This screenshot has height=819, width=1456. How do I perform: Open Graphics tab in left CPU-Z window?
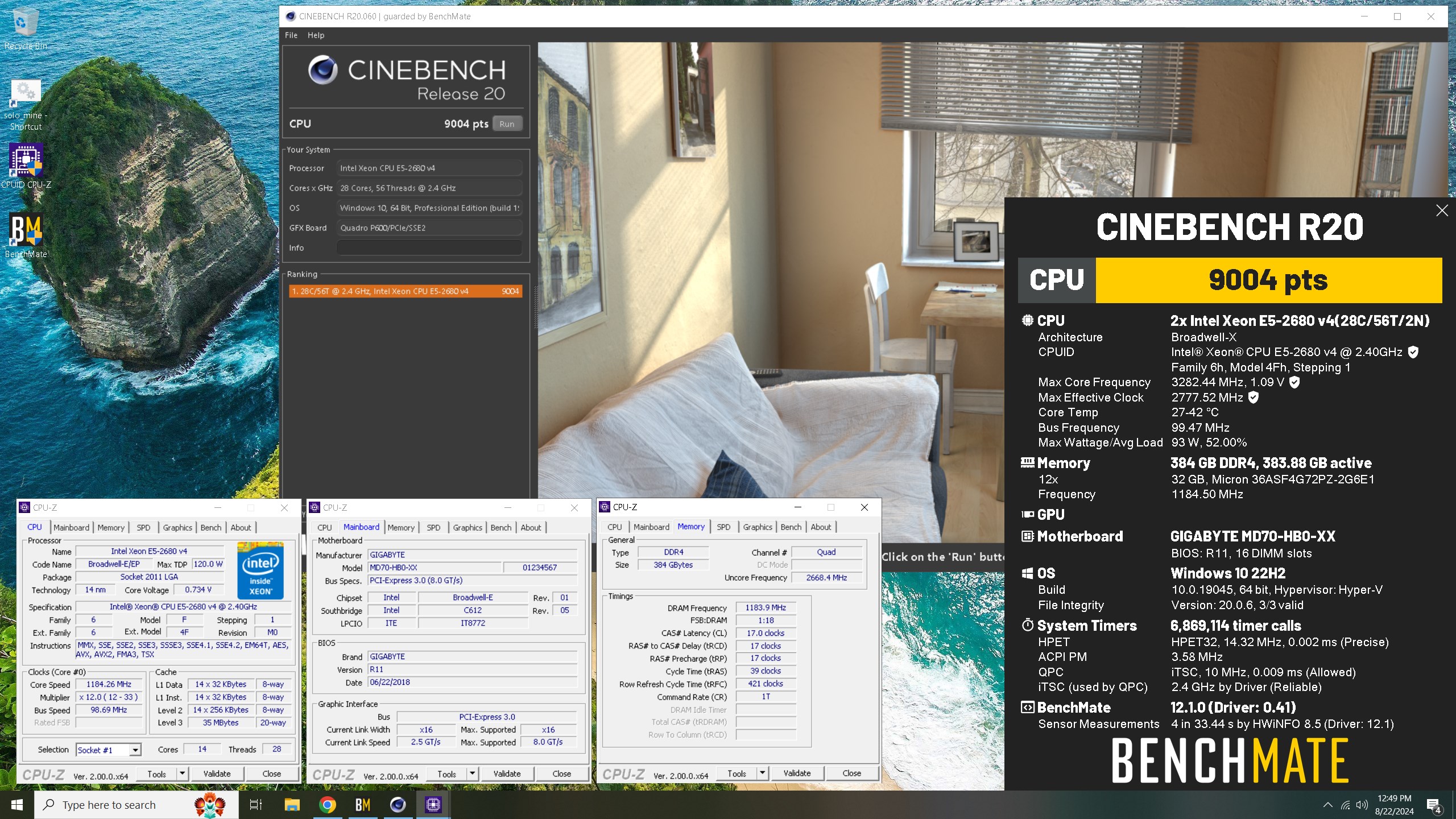pyautogui.click(x=177, y=527)
